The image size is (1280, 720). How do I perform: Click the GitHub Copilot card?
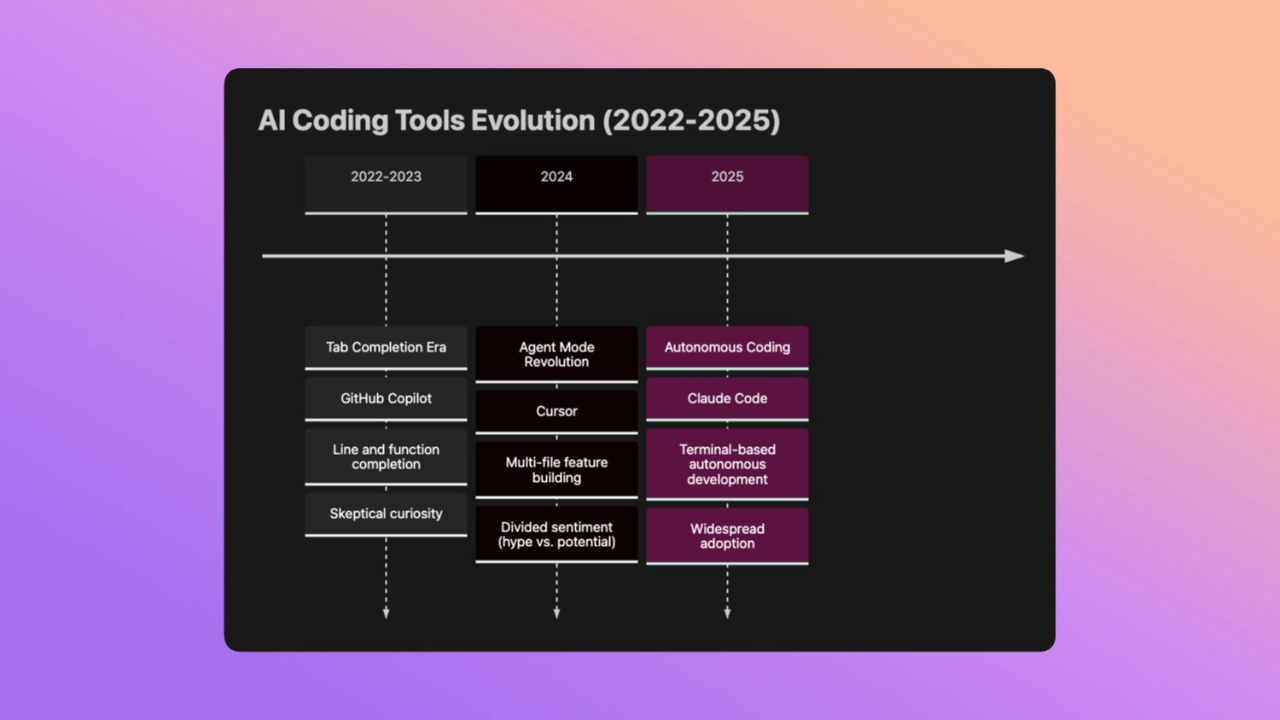(x=385, y=398)
